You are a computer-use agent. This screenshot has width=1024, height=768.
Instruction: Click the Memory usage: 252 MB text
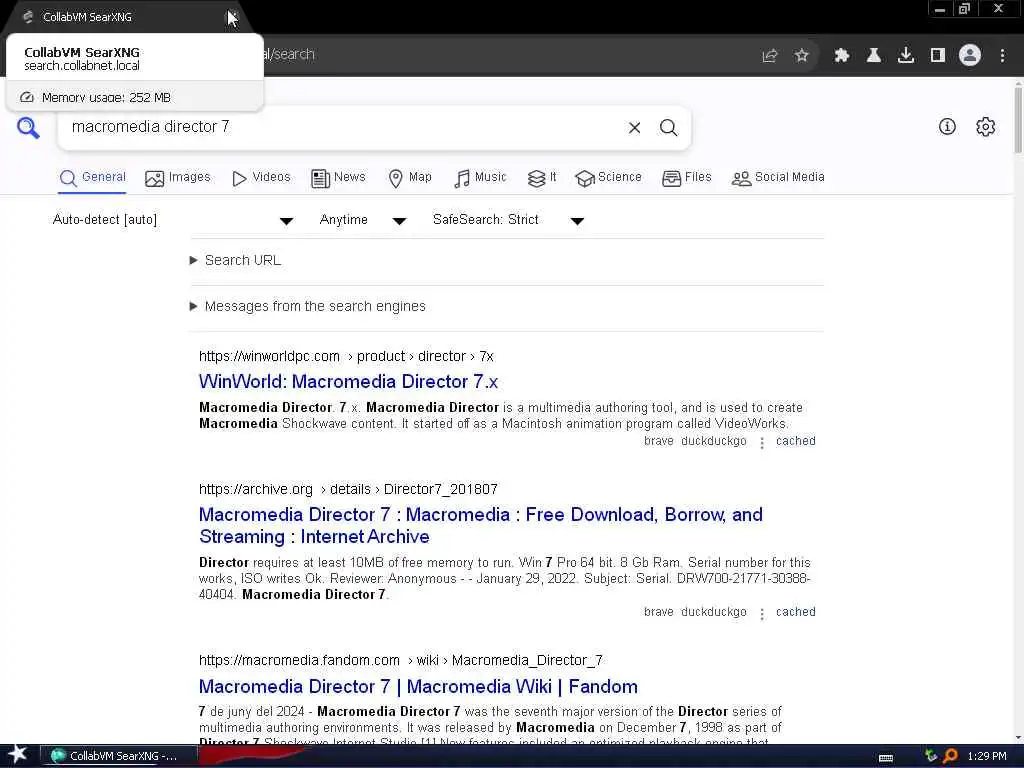106,97
